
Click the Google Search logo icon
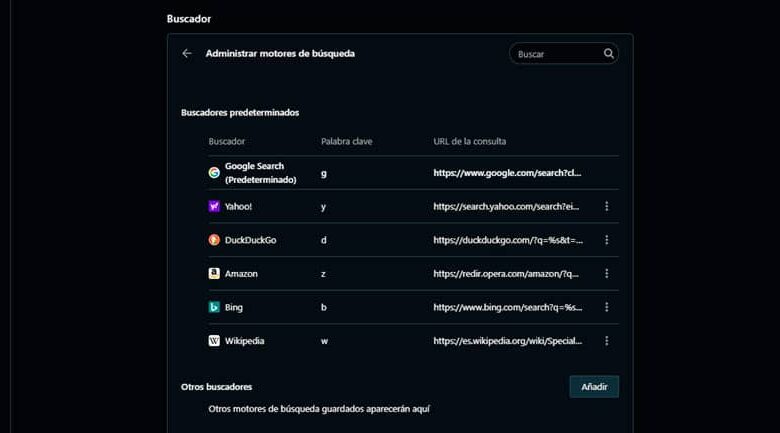coord(214,173)
